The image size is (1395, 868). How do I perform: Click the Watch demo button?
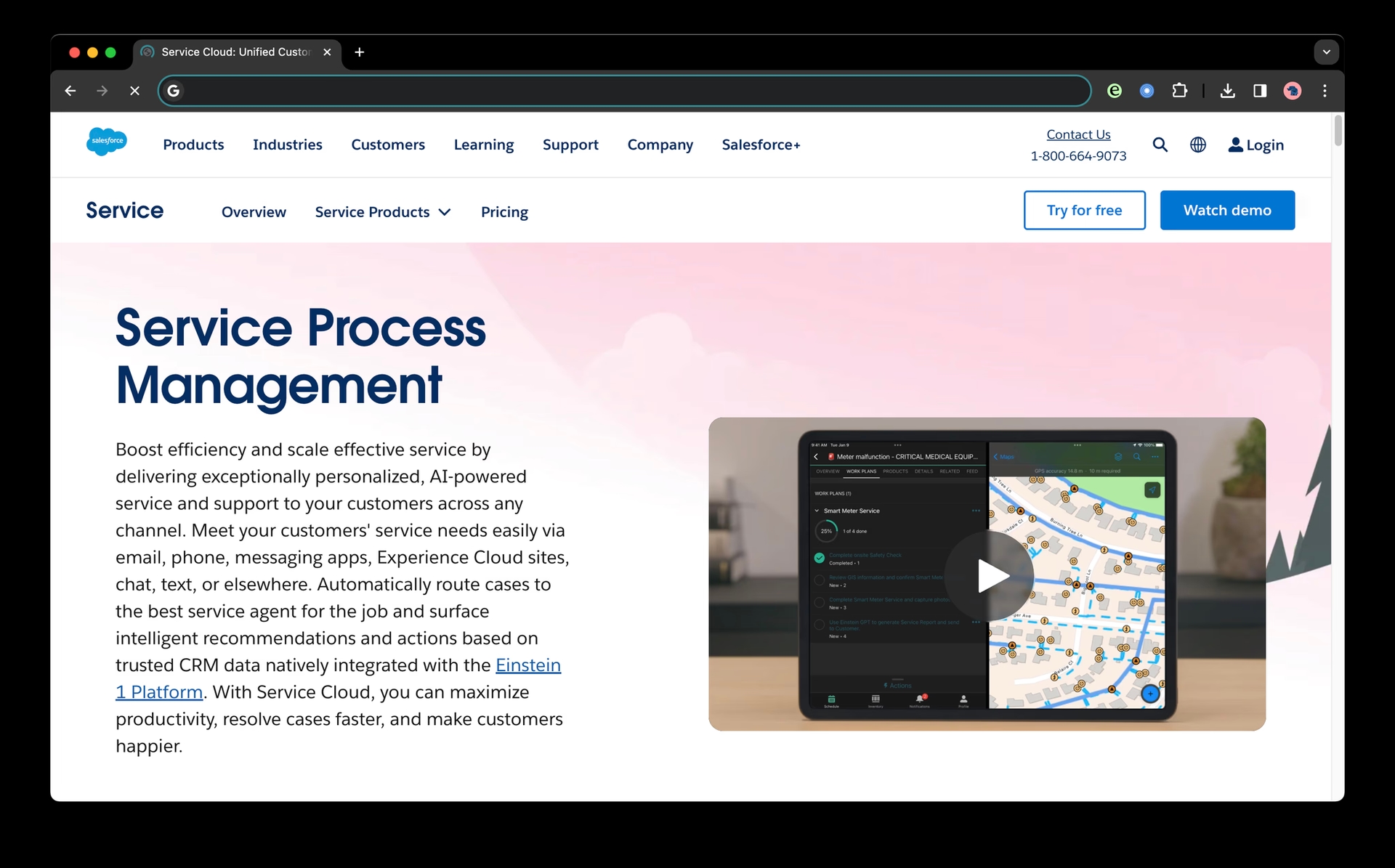1227,210
